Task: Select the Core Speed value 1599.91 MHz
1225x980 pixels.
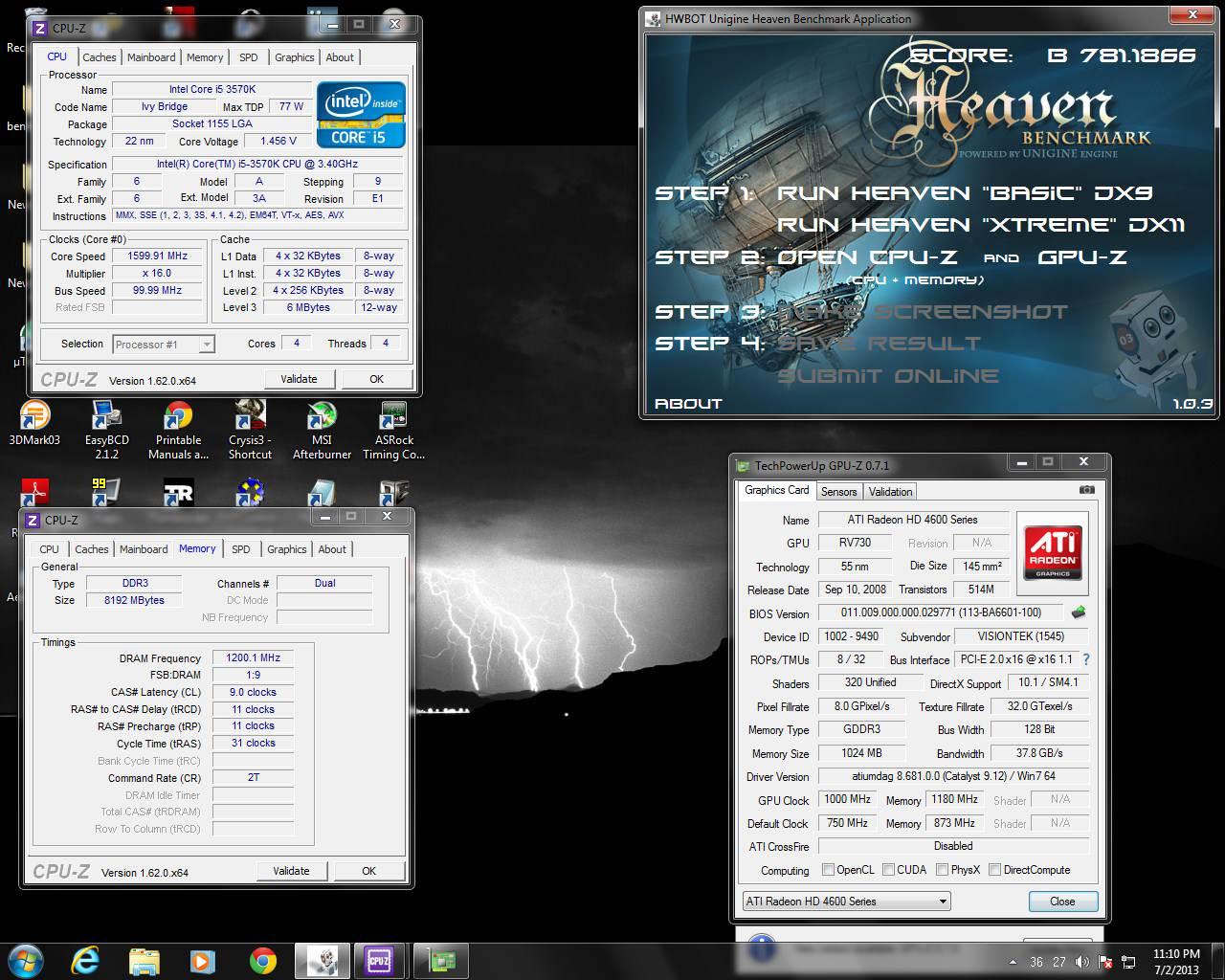Action: (157, 256)
